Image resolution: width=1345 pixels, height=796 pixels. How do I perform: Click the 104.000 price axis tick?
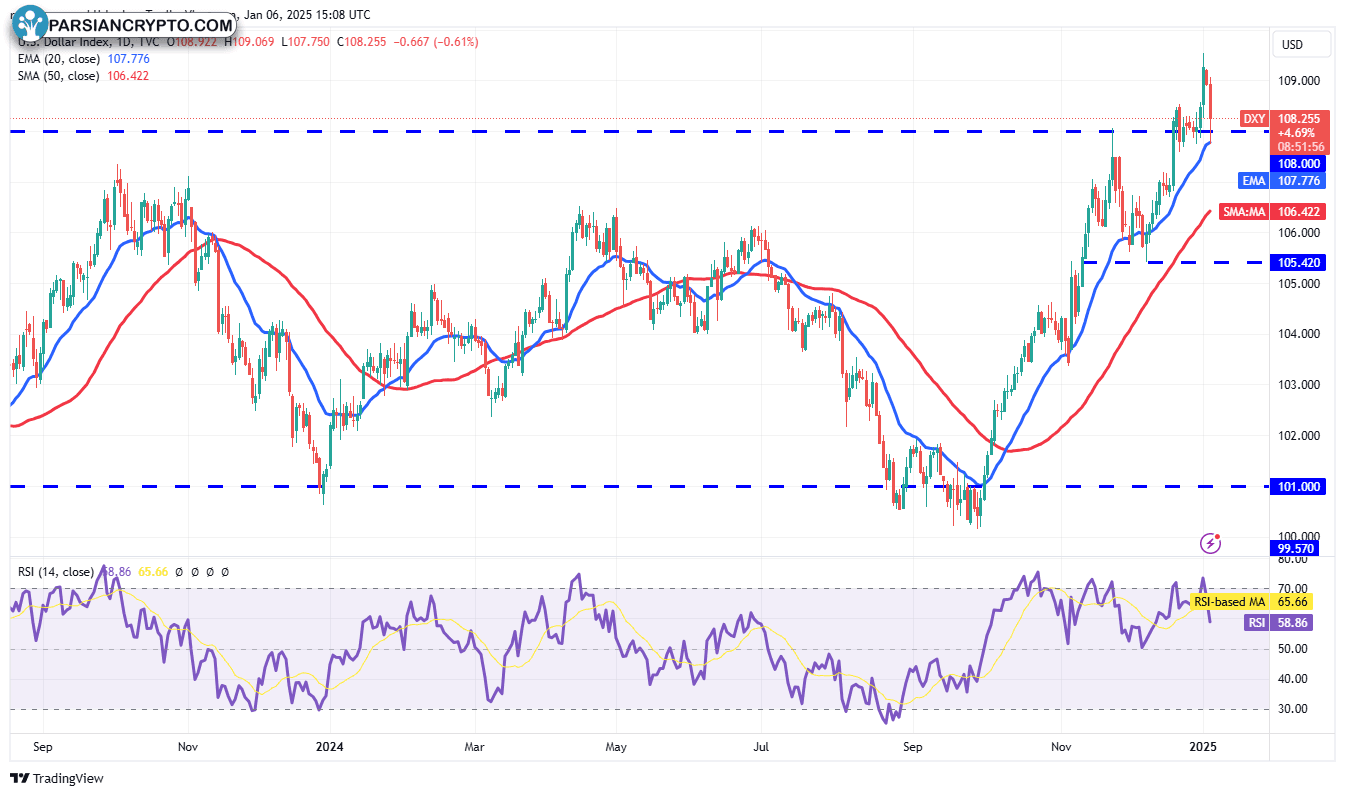coord(1299,334)
